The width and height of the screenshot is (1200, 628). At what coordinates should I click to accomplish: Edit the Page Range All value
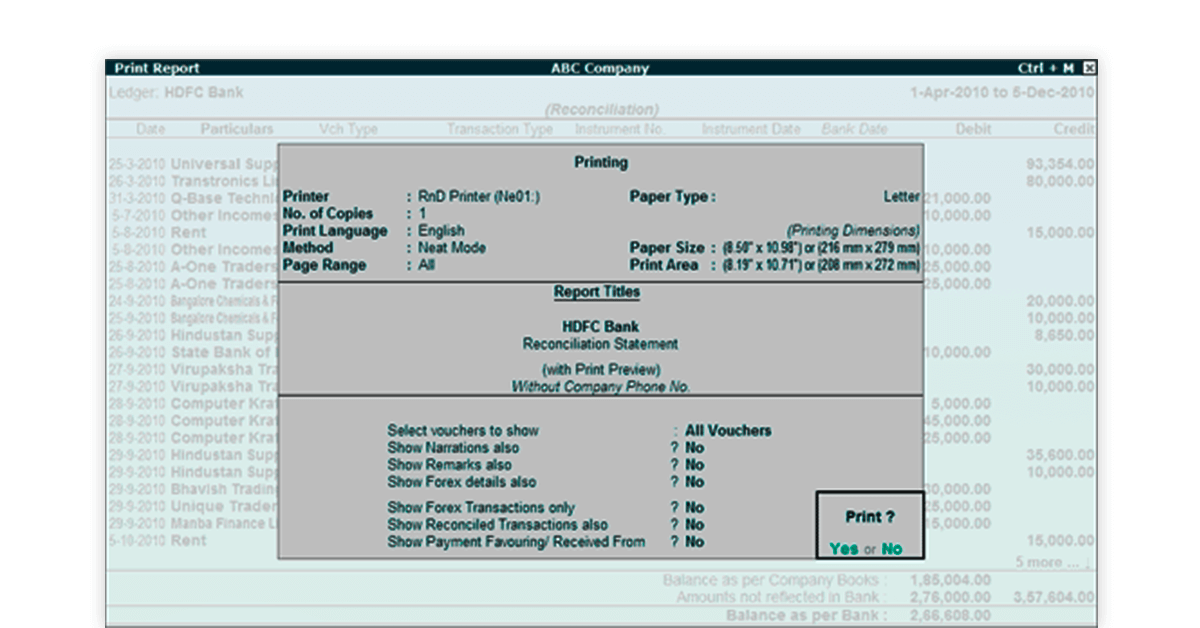pyautogui.click(x=427, y=265)
